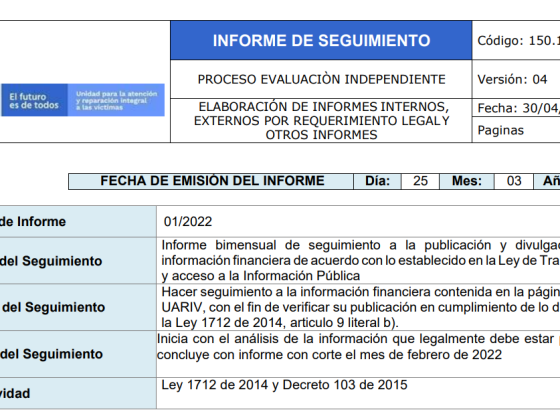Select 'Informe bimensual de seguimiento' line

(361, 245)
